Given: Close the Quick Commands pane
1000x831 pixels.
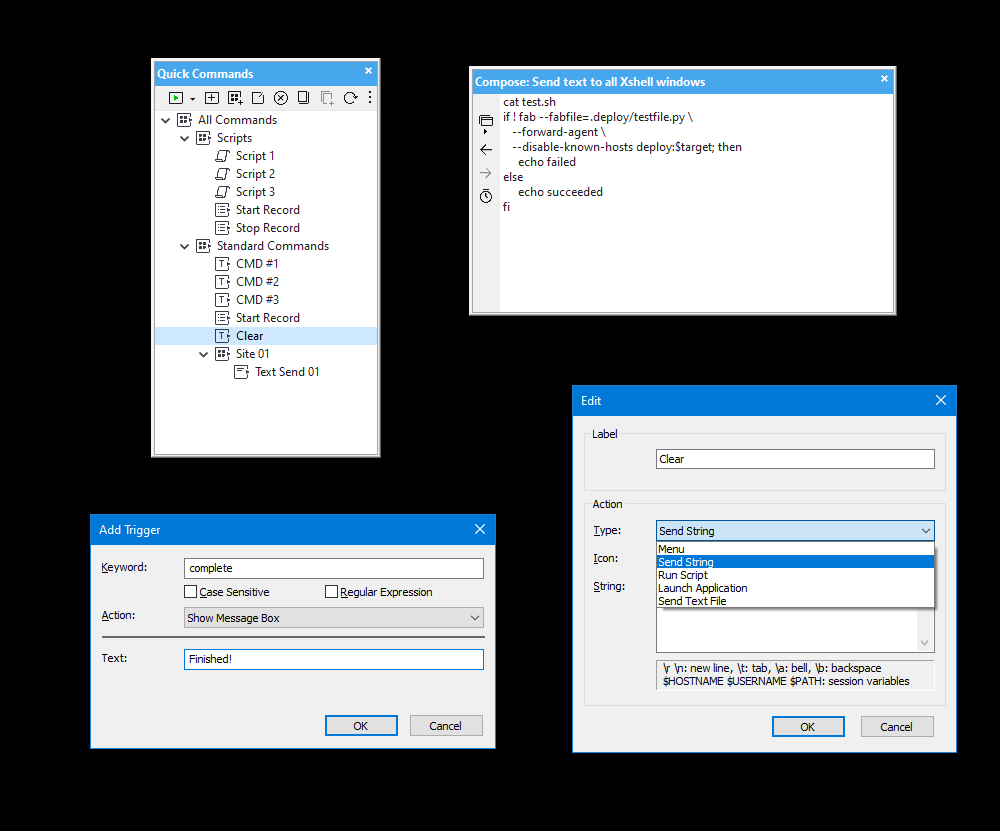Looking at the screenshot, I should 368,71.
